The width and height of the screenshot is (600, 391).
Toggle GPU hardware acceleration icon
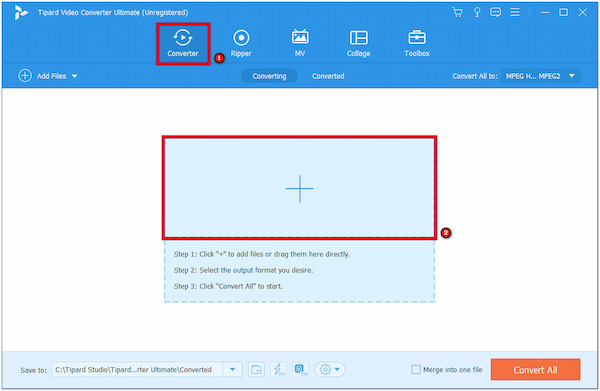click(x=300, y=370)
